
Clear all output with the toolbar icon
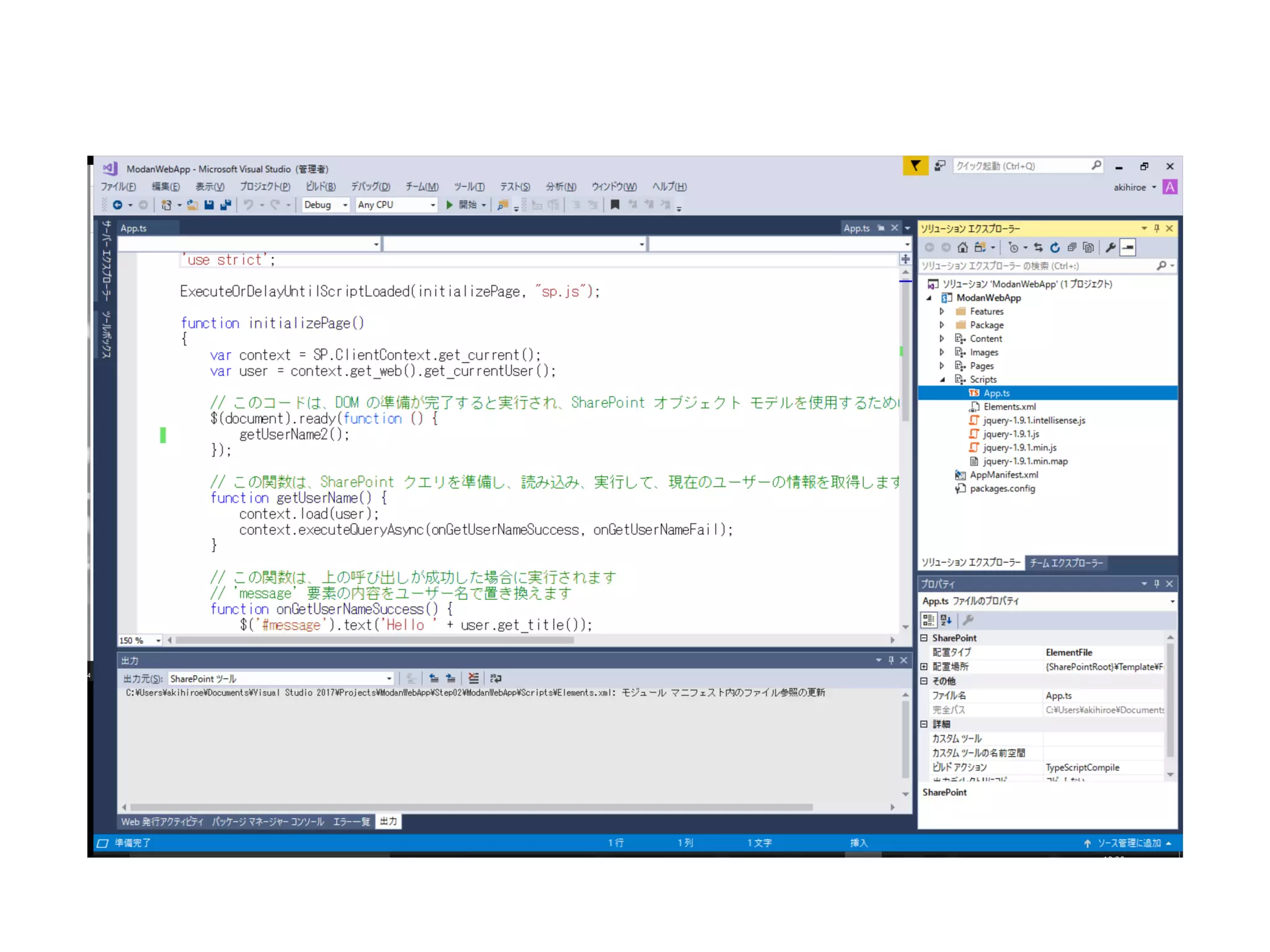click(x=473, y=679)
